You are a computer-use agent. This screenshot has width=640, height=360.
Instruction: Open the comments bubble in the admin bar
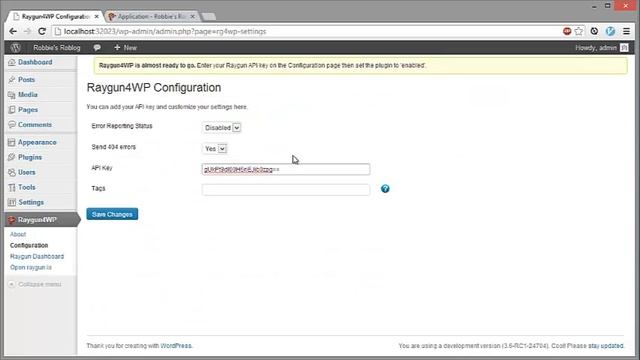pos(97,48)
